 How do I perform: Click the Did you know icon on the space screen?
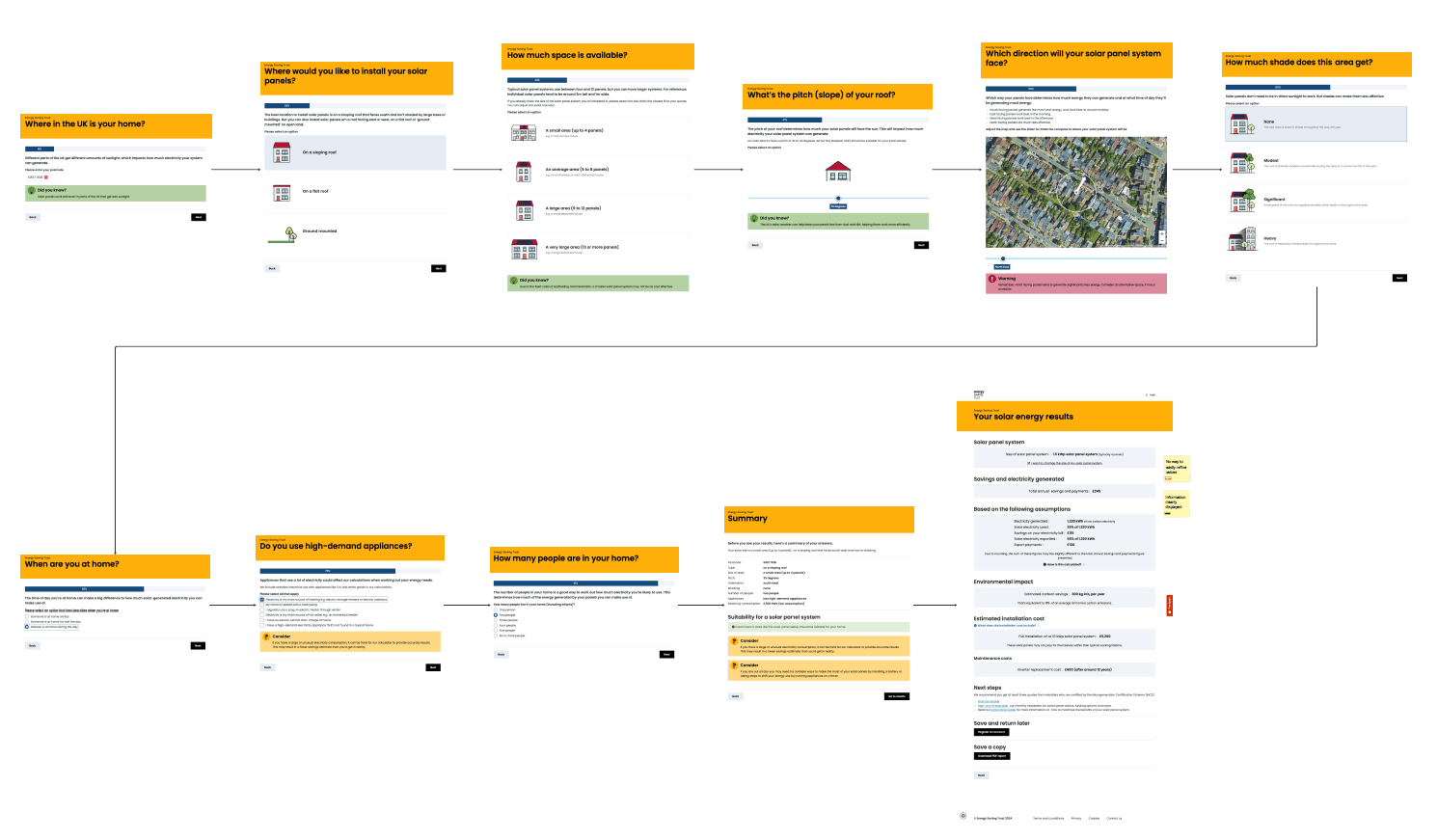514,281
